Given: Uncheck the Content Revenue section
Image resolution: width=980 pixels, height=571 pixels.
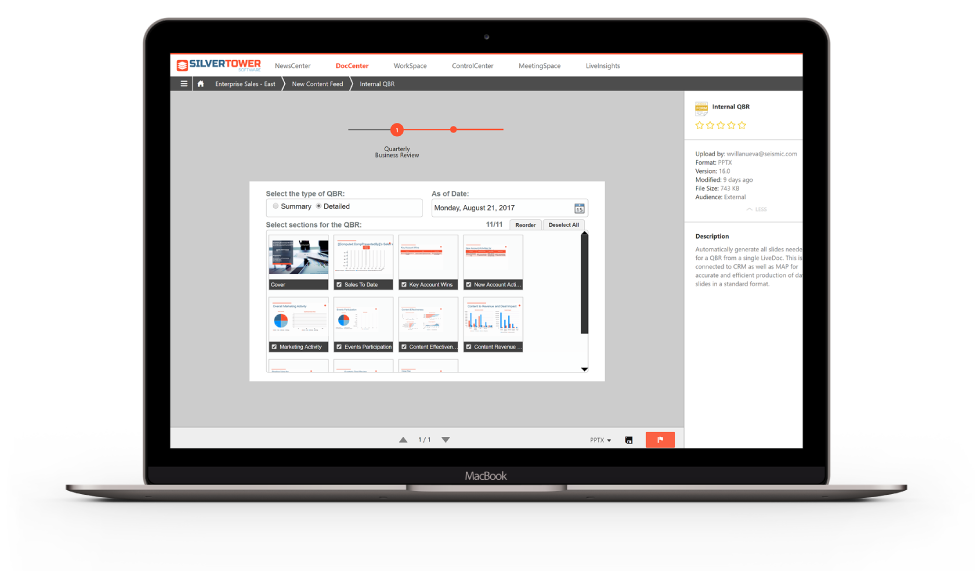Looking at the screenshot, I should point(469,347).
